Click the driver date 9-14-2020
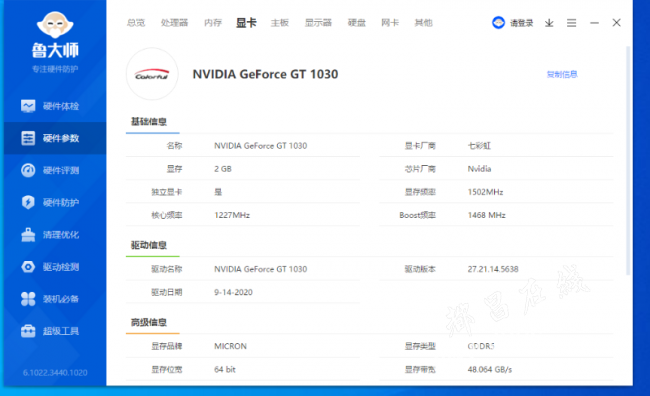650x396 pixels. [x=233, y=292]
